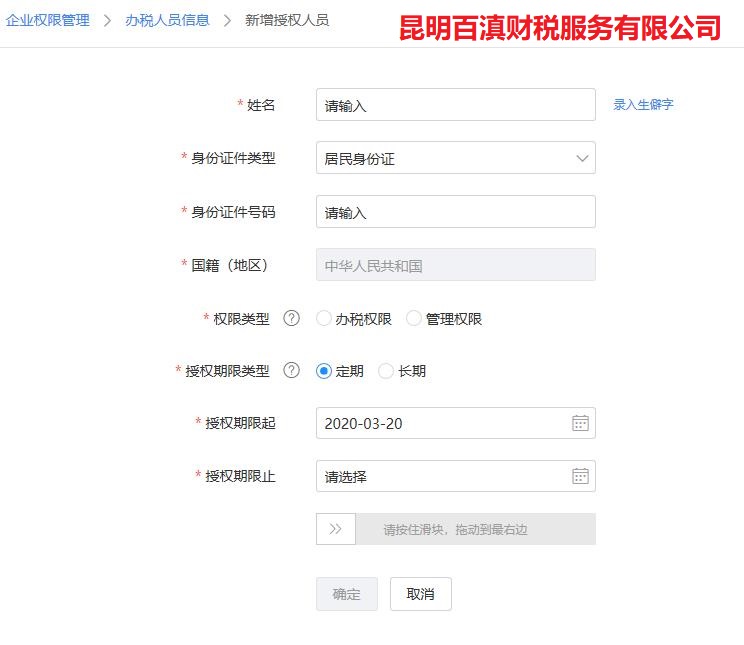Viewport: 744px width, 645px height.
Task: Go to 企业权限管理 breadcrumb
Action: (x=47, y=20)
